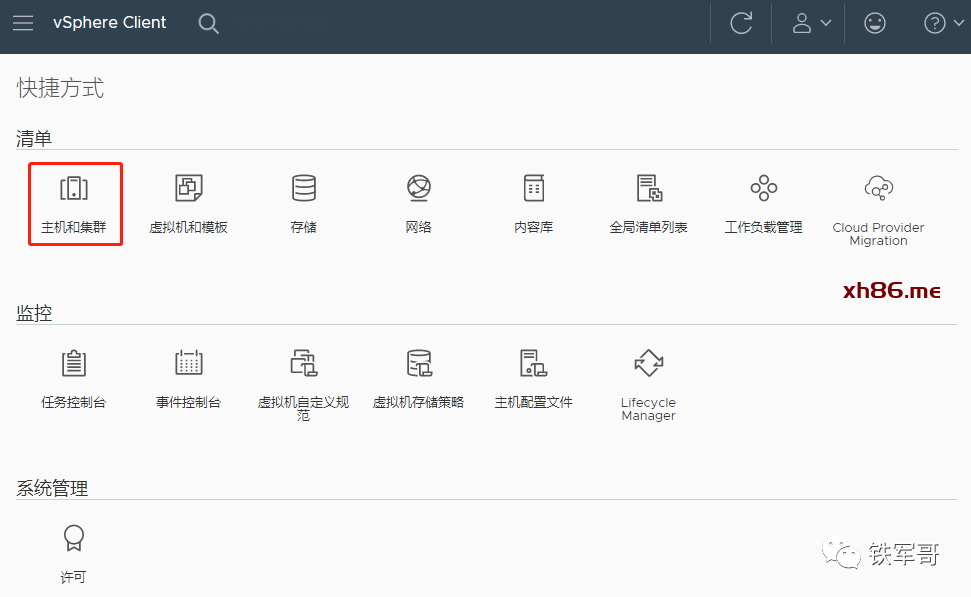Click the search magnifier in header
The height and width of the screenshot is (597, 971).
coord(208,23)
